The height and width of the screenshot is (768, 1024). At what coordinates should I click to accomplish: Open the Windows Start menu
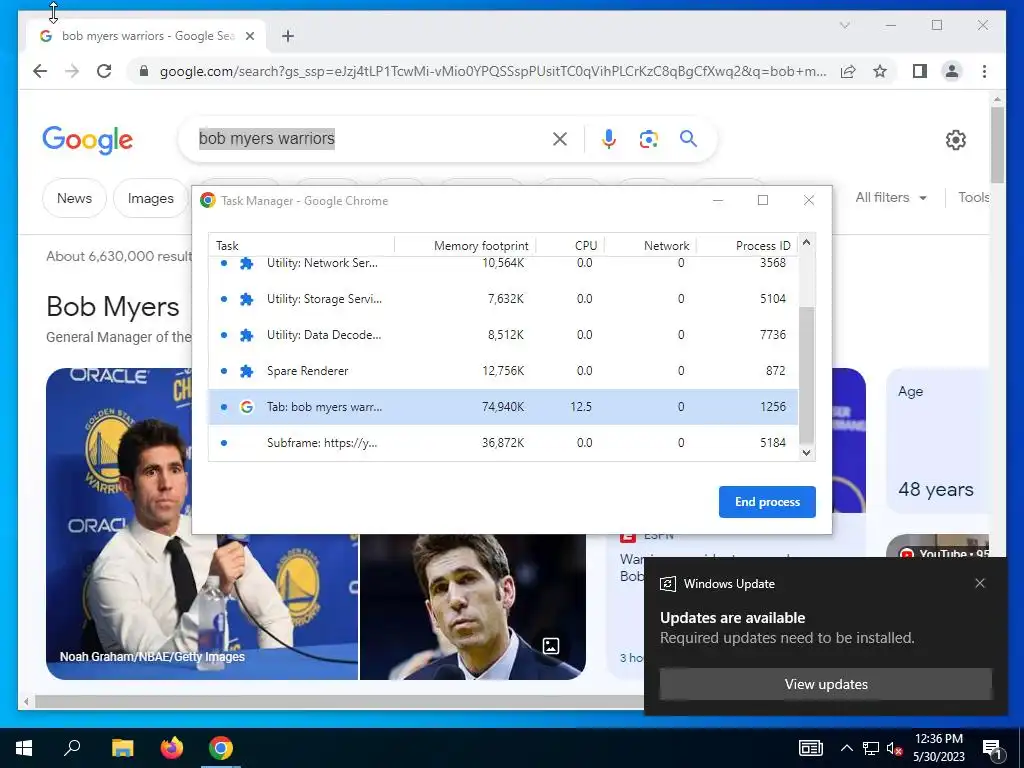(24, 748)
